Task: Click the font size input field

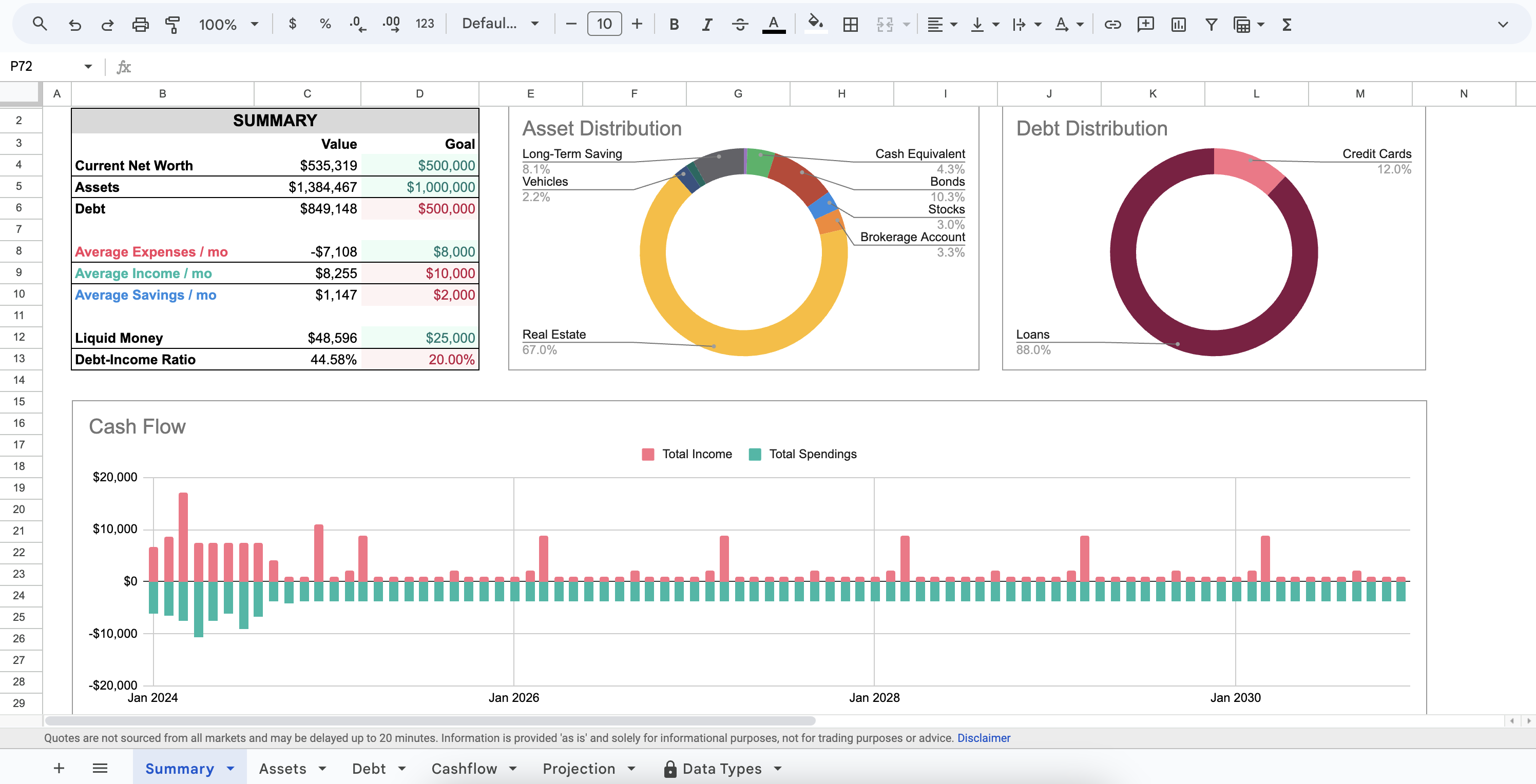Action: click(x=604, y=24)
